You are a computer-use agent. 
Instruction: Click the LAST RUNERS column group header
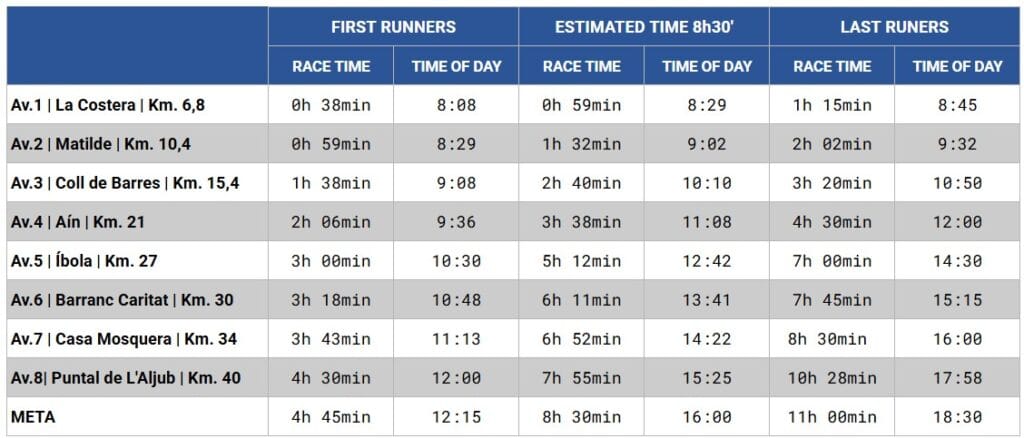[x=894, y=27]
